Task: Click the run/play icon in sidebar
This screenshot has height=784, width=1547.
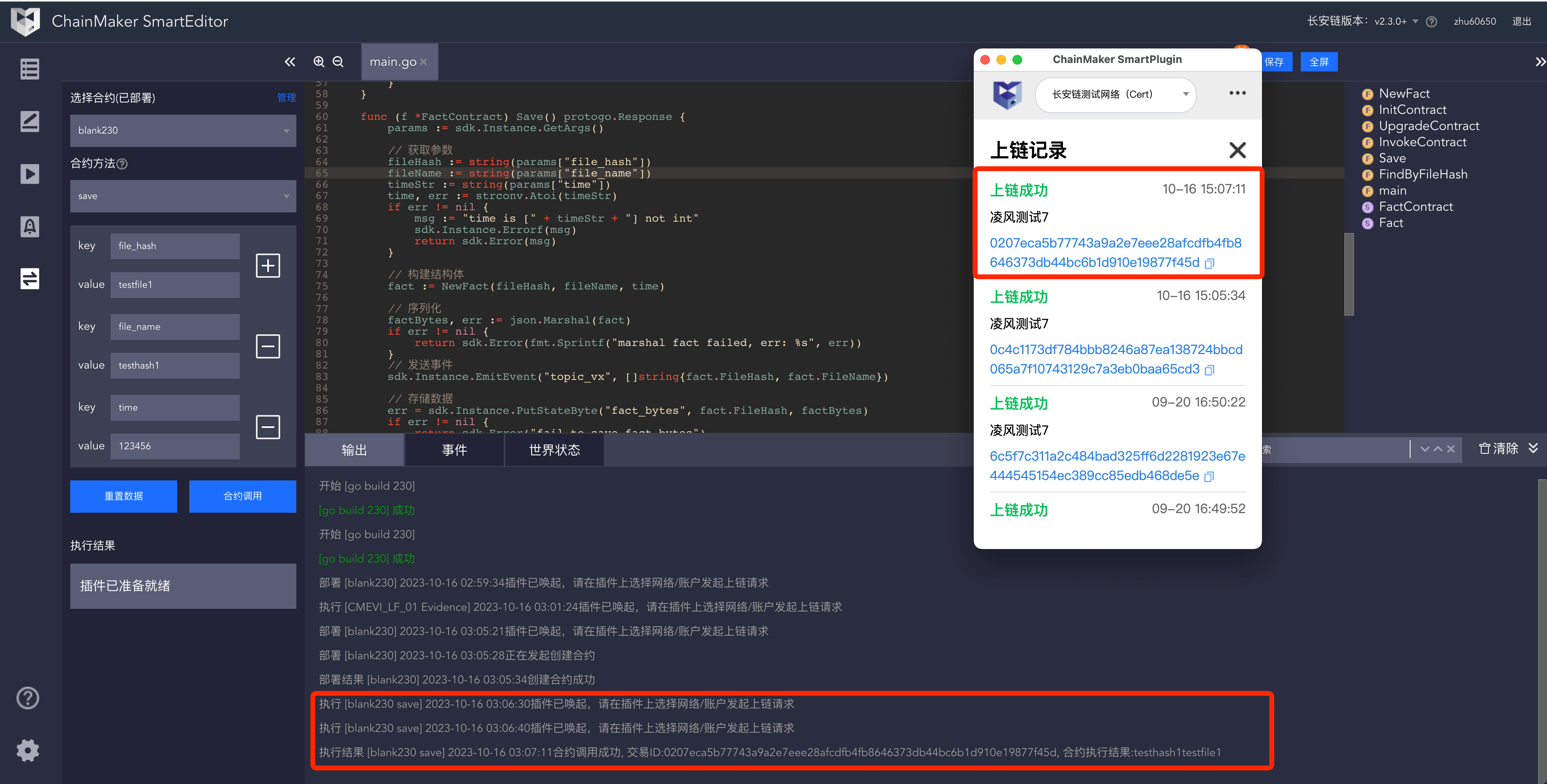Action: click(x=29, y=174)
